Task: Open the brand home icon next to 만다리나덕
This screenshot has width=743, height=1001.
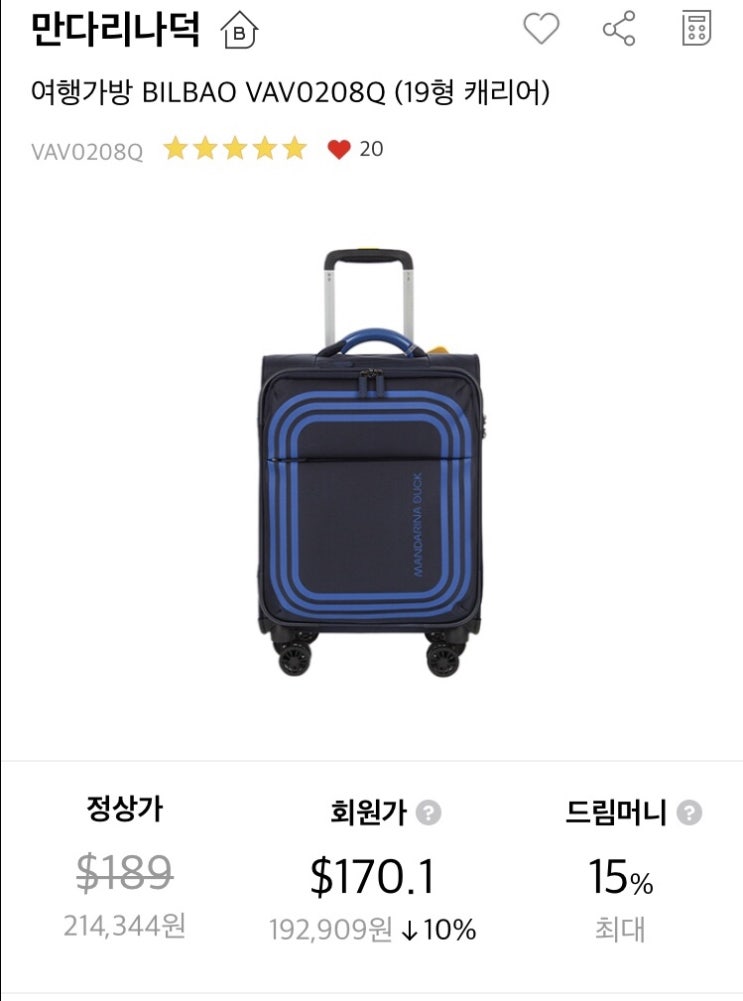Action: [239, 30]
